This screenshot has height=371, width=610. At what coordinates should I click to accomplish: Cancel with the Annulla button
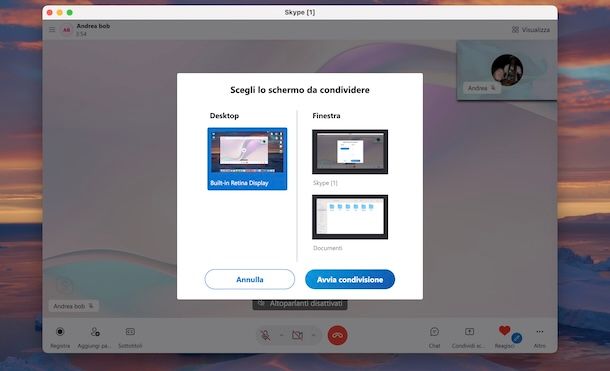tap(250, 279)
